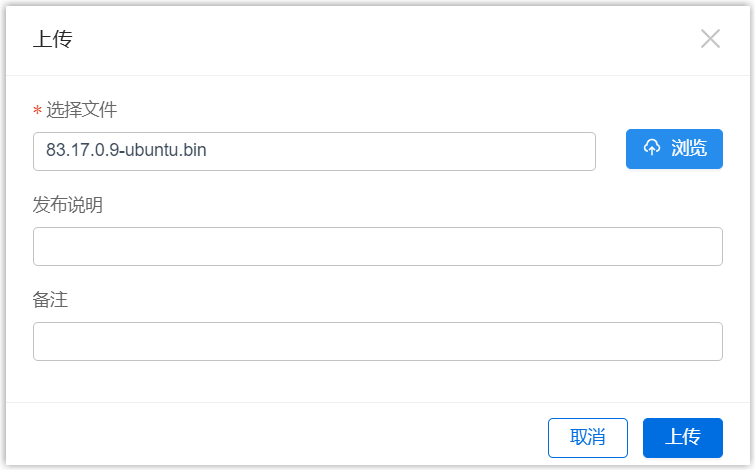The height and width of the screenshot is (471, 756).
Task: Close the 上传 dialog with X icon
Action: [710, 39]
